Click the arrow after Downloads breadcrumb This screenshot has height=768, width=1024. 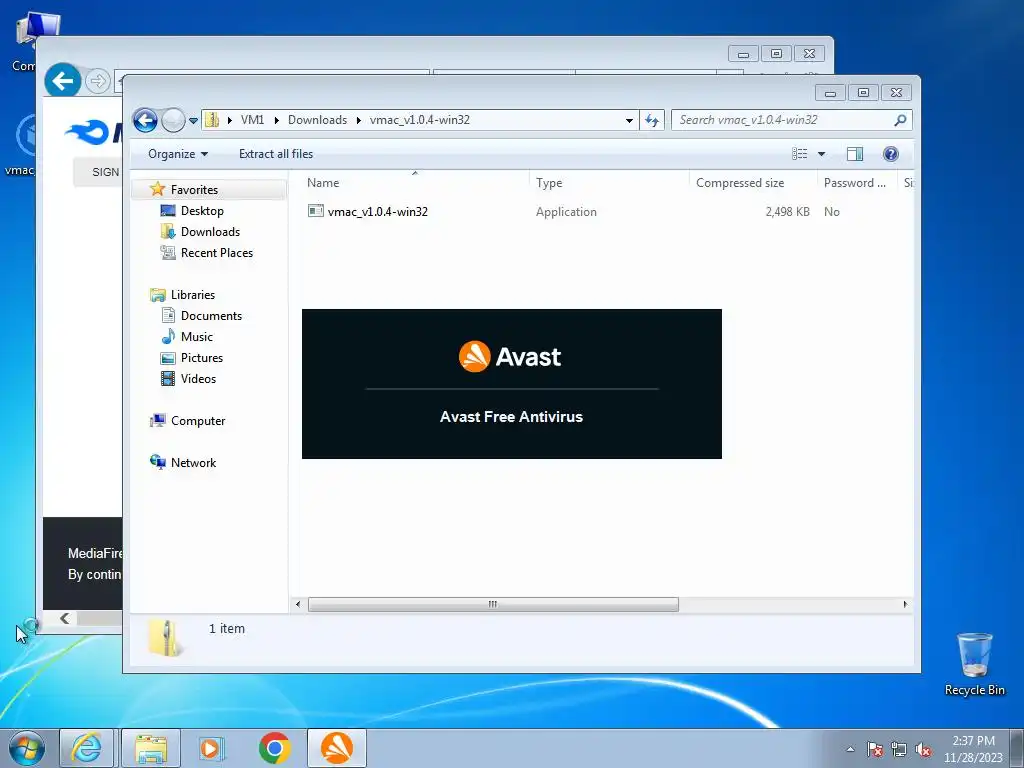pos(359,120)
